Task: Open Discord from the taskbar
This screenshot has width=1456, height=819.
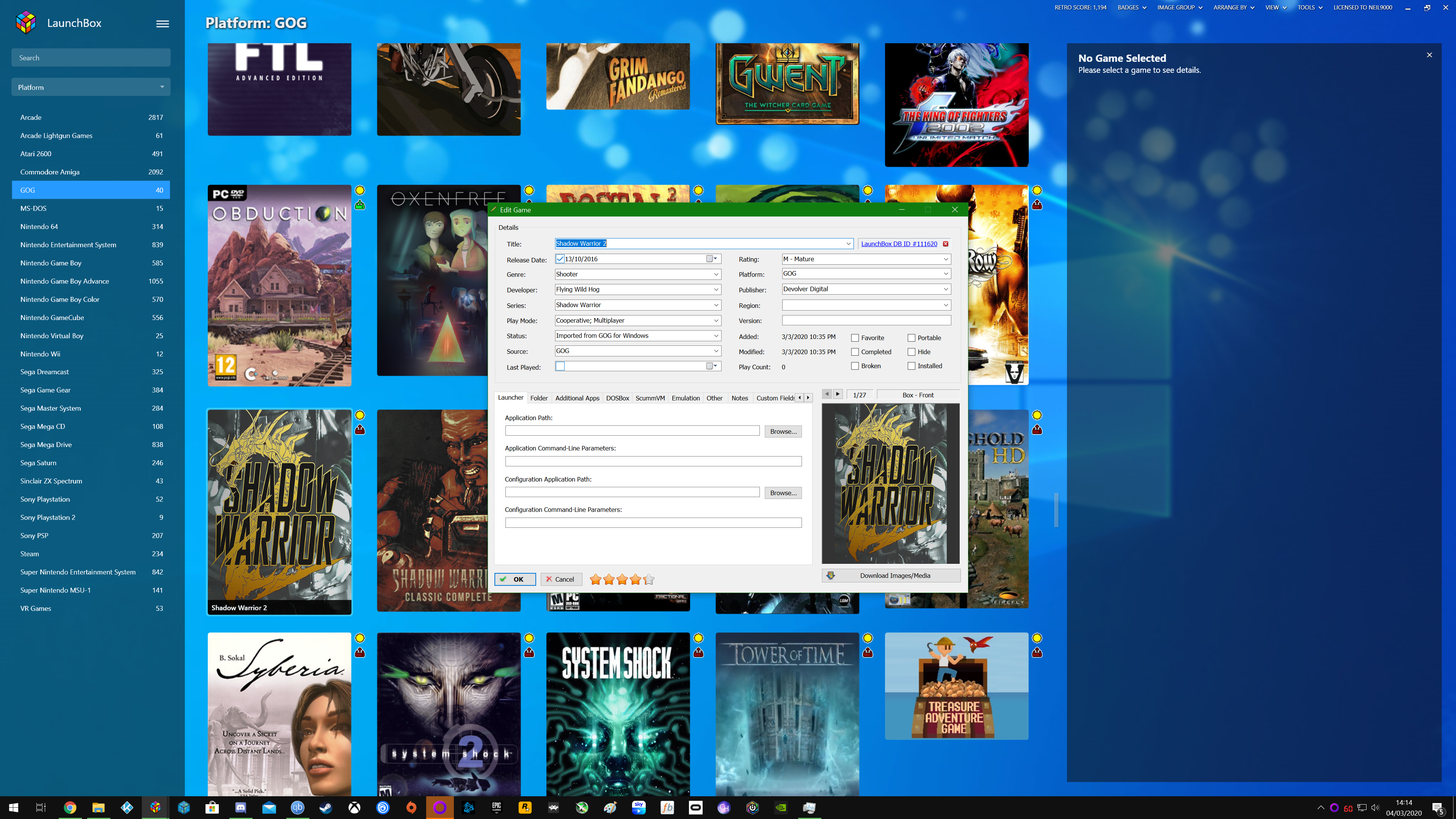Action: (x=241, y=808)
